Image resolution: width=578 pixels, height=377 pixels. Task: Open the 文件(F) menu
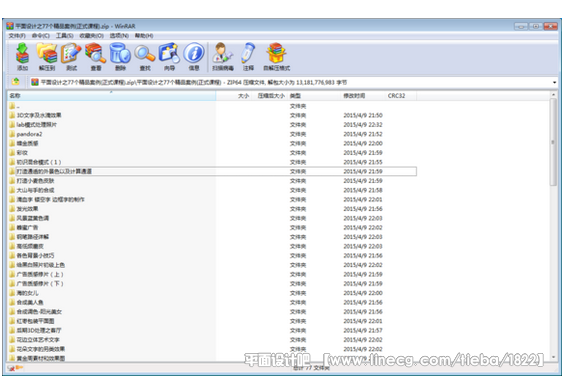(17, 36)
